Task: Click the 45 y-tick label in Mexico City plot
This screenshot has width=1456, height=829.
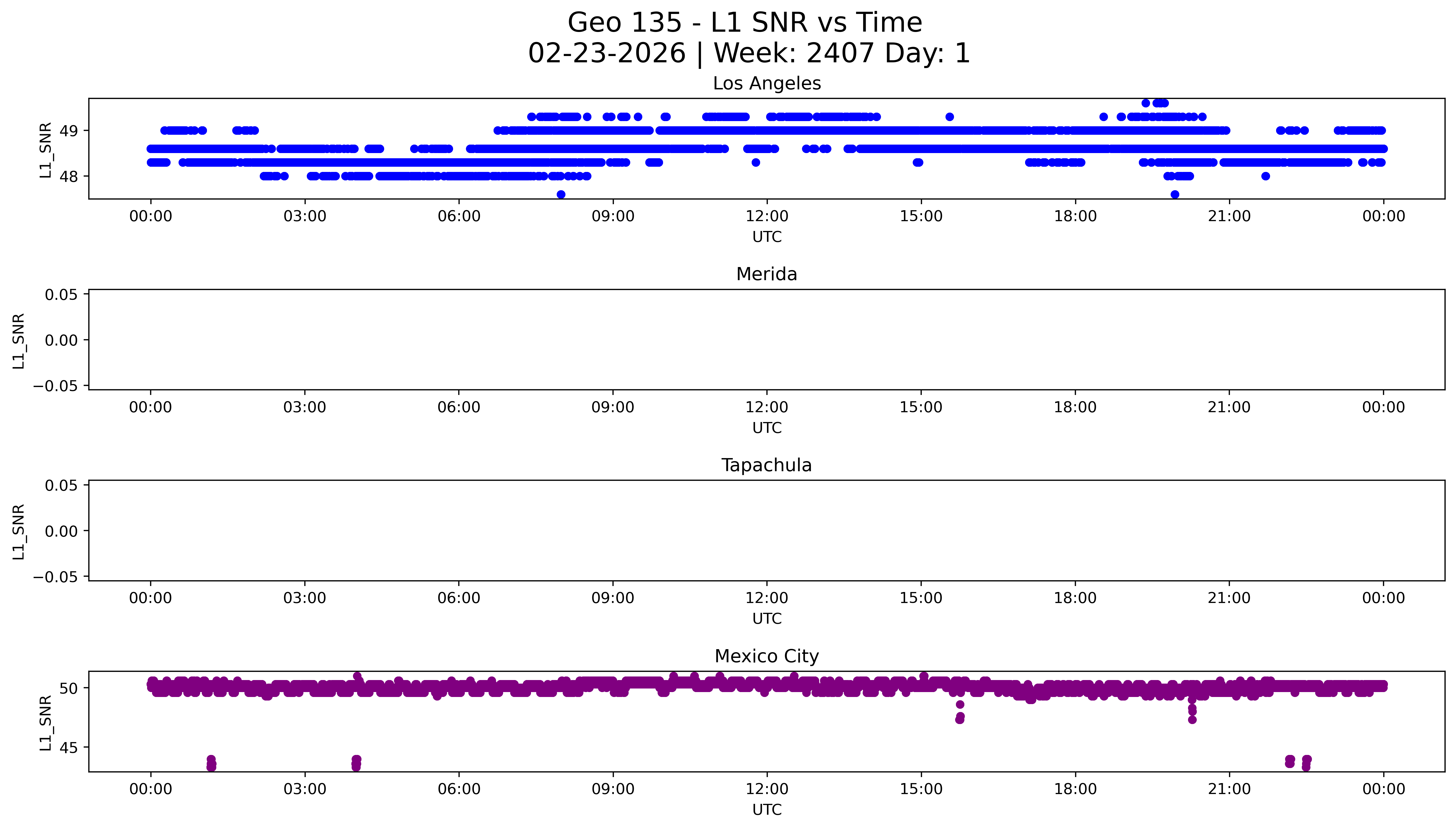Action: coord(69,748)
